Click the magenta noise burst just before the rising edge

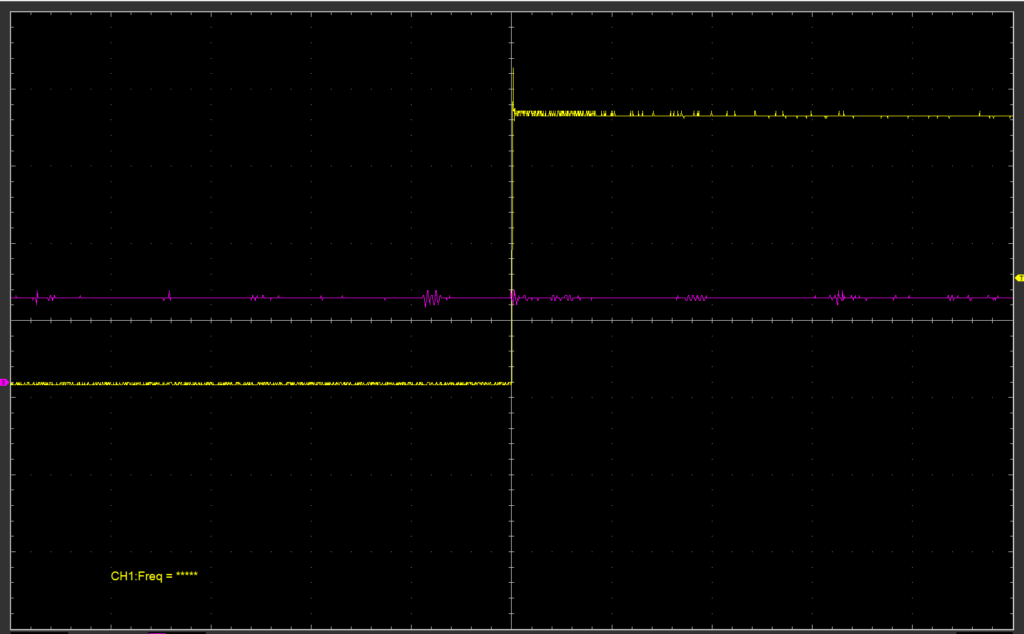(432, 298)
